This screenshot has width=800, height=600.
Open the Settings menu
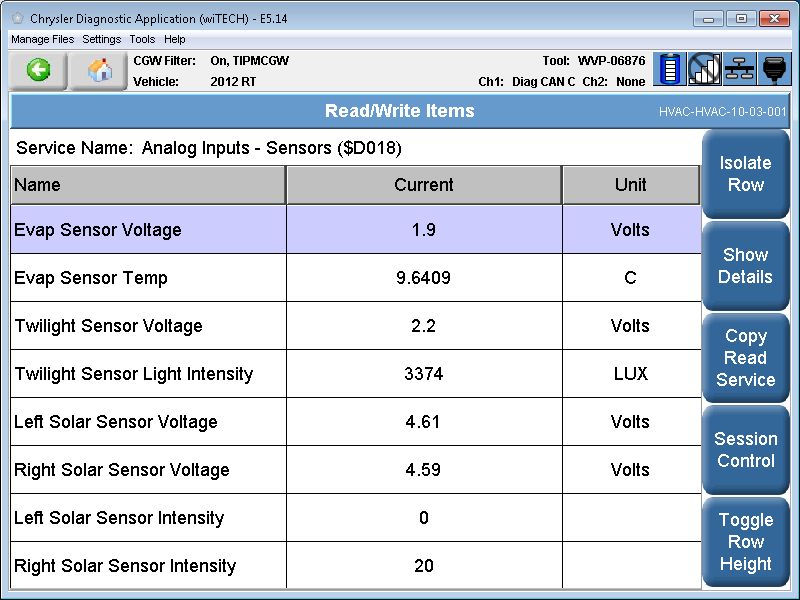[x=102, y=39]
